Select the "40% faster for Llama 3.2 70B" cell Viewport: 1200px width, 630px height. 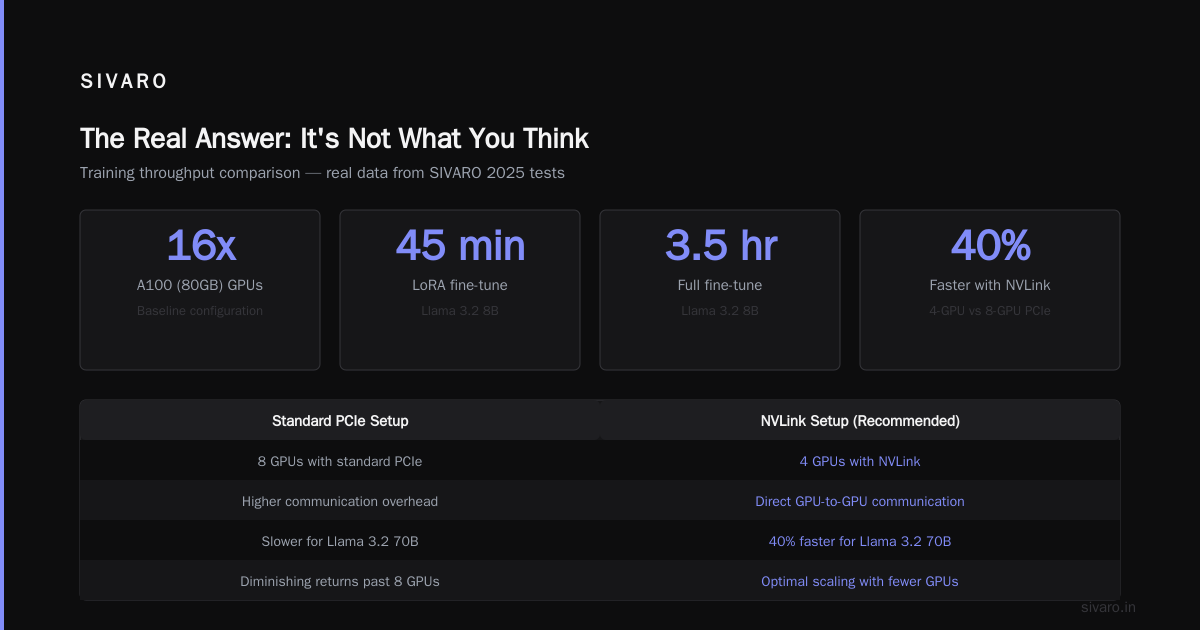coord(860,541)
